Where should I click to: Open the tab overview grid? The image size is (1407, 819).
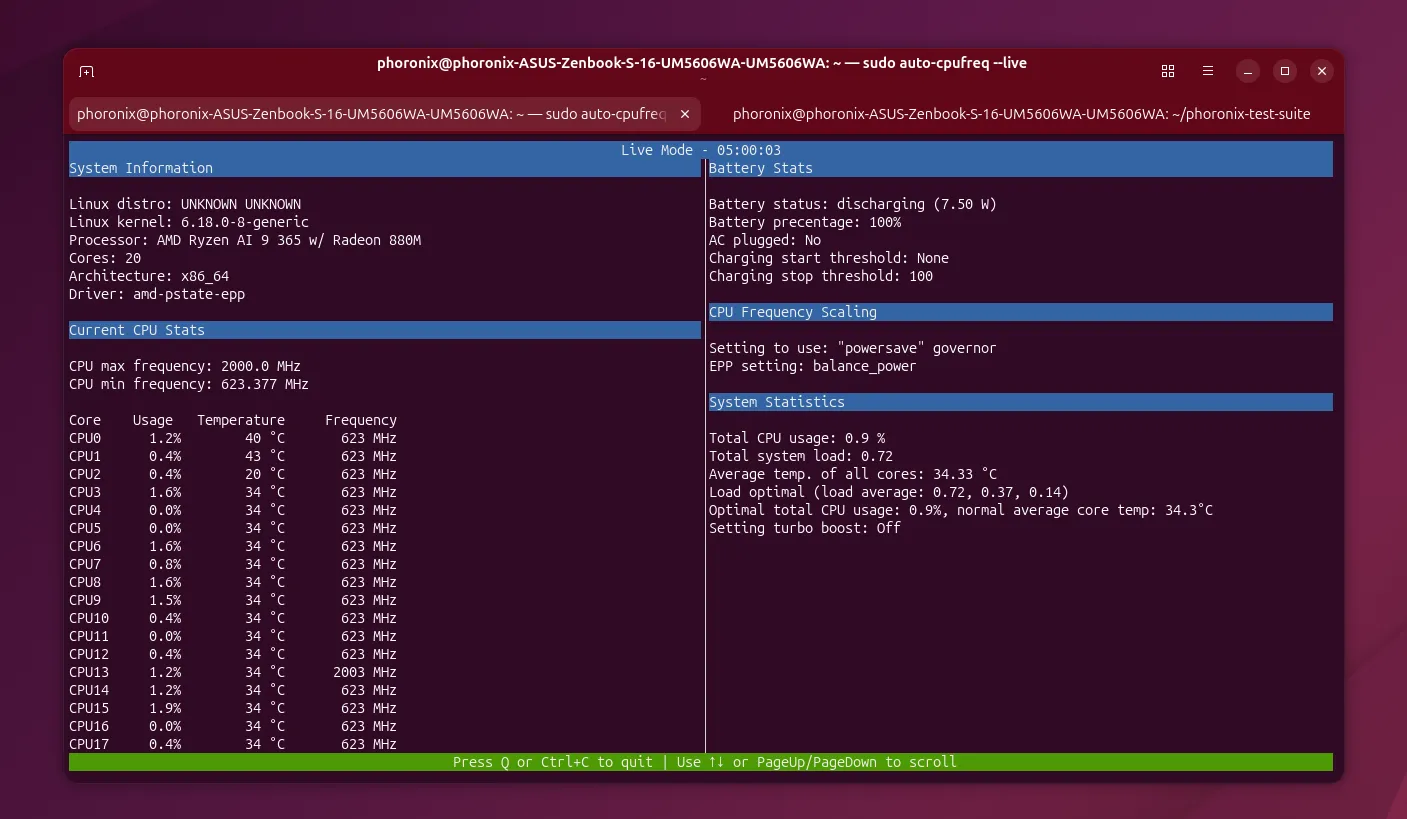[1167, 71]
